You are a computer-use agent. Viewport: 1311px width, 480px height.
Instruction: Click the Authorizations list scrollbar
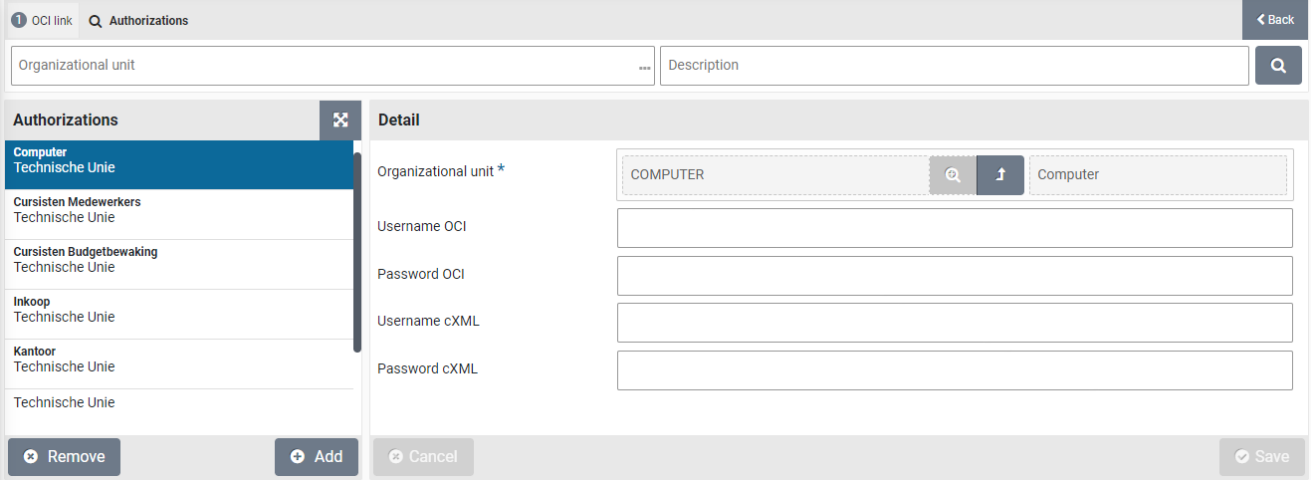[357, 250]
